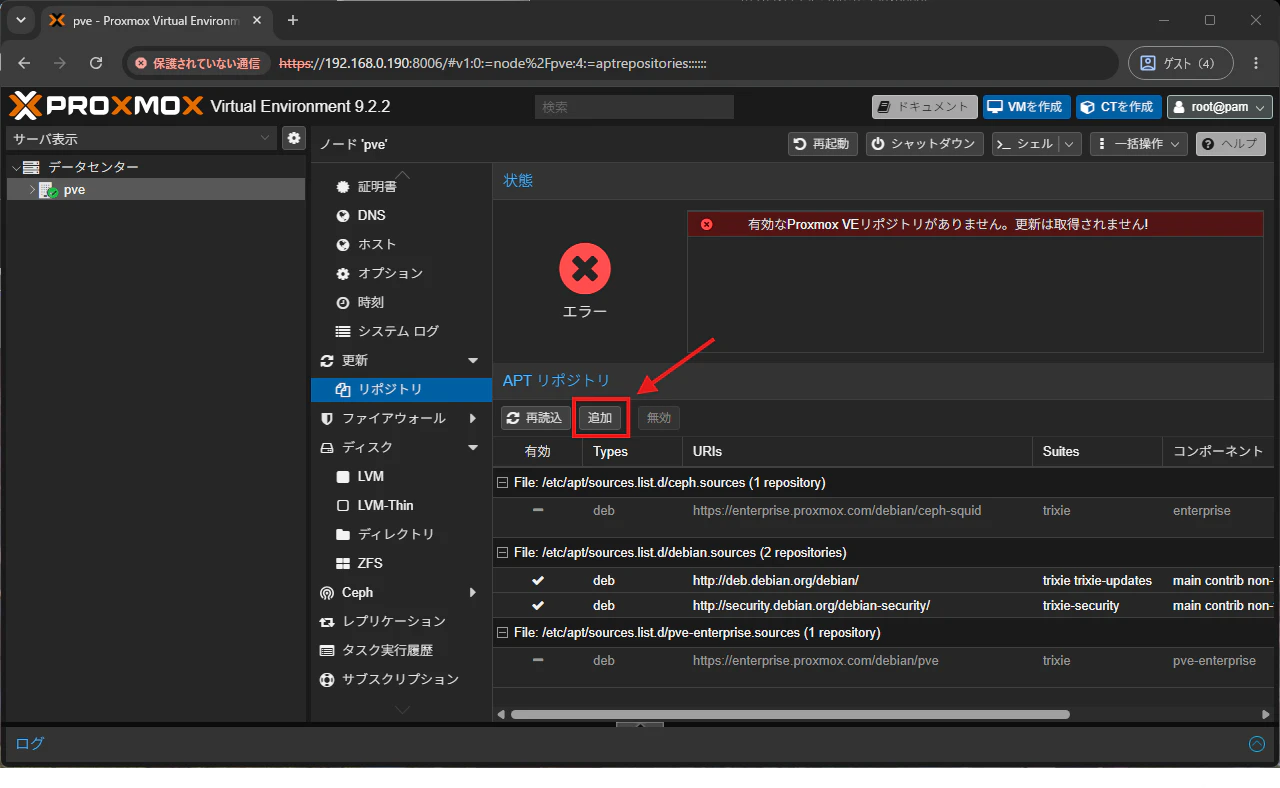Click the 追加 add repository button
1280x788 pixels.
click(600, 418)
